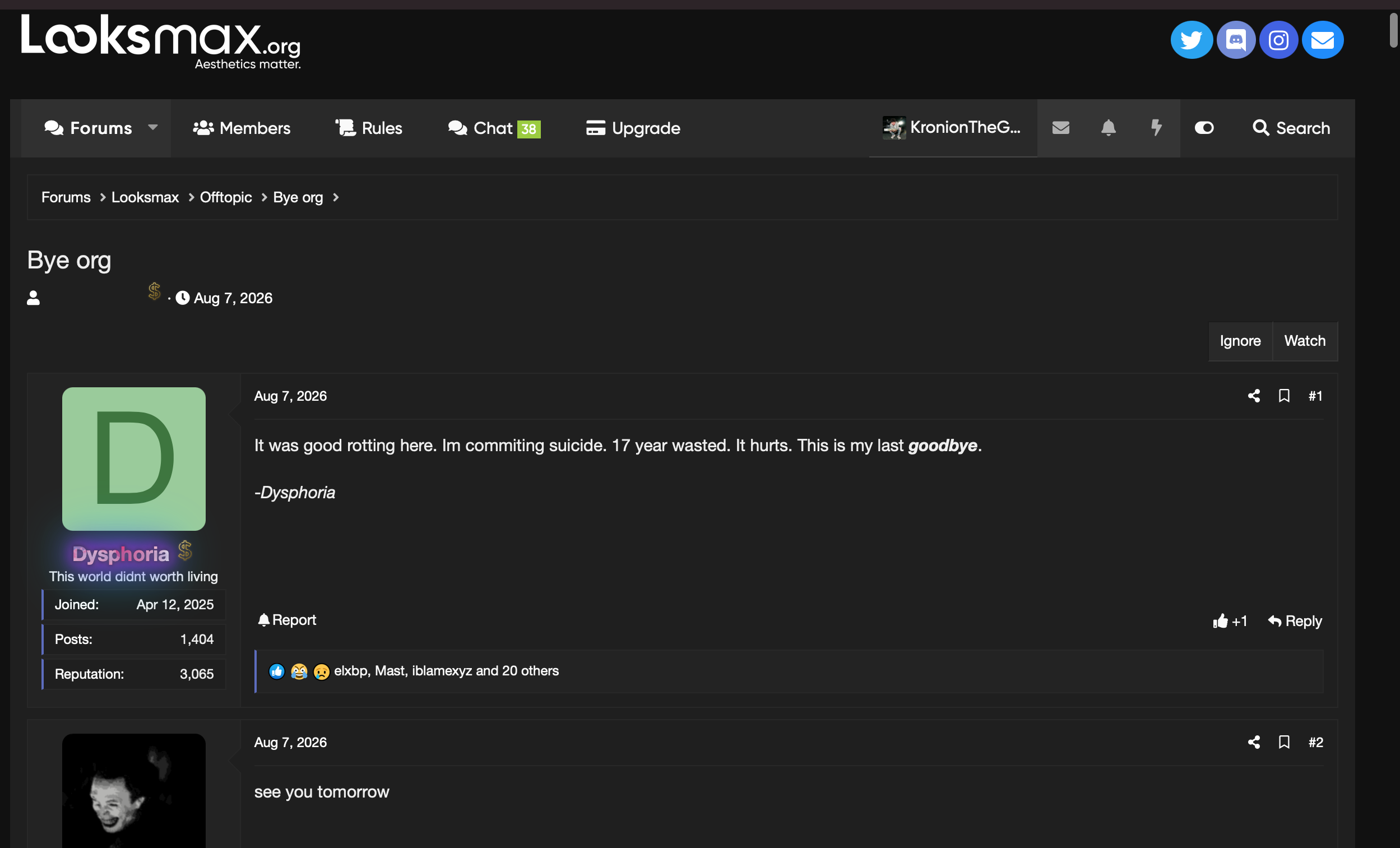Go to the Members page

(242, 128)
